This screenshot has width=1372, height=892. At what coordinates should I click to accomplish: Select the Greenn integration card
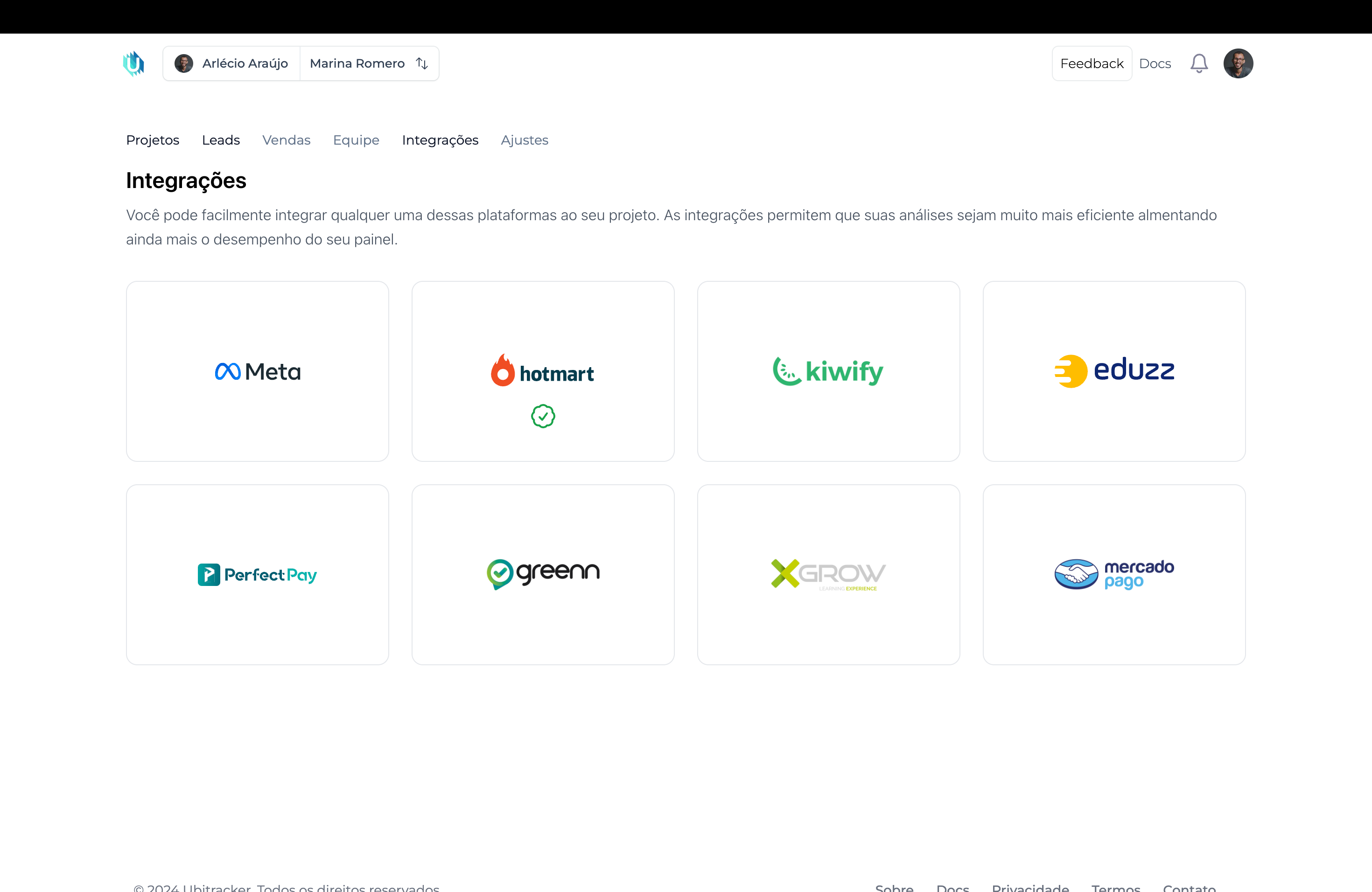543,574
